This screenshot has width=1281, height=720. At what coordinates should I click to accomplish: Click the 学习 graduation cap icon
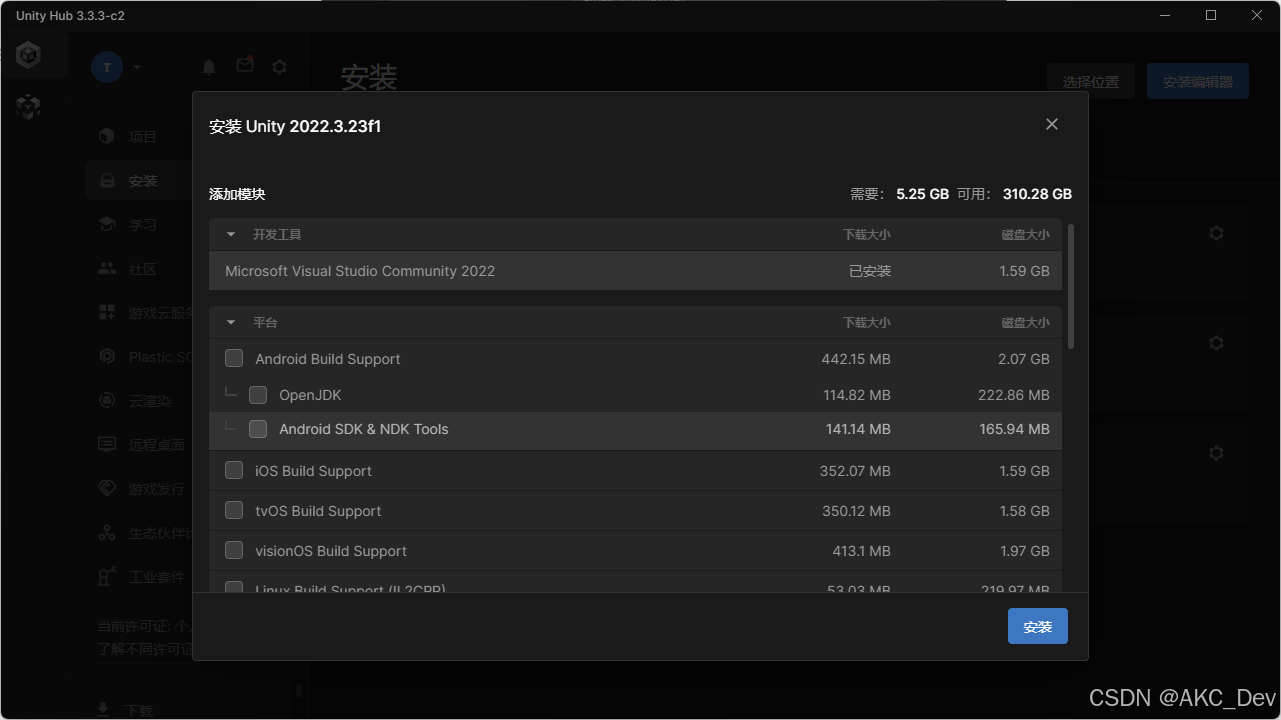(107, 224)
